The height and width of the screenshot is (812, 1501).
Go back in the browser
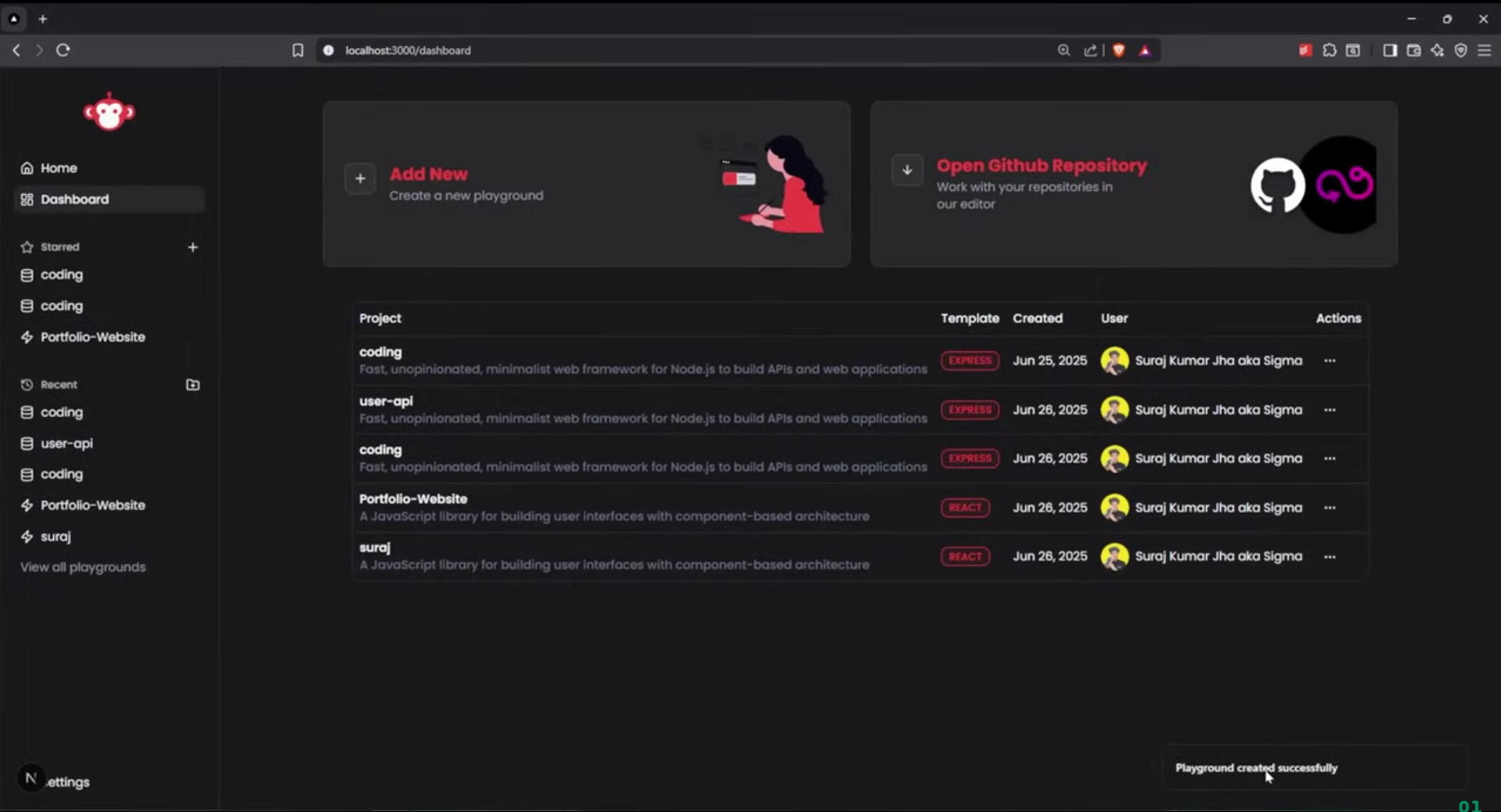(16, 50)
